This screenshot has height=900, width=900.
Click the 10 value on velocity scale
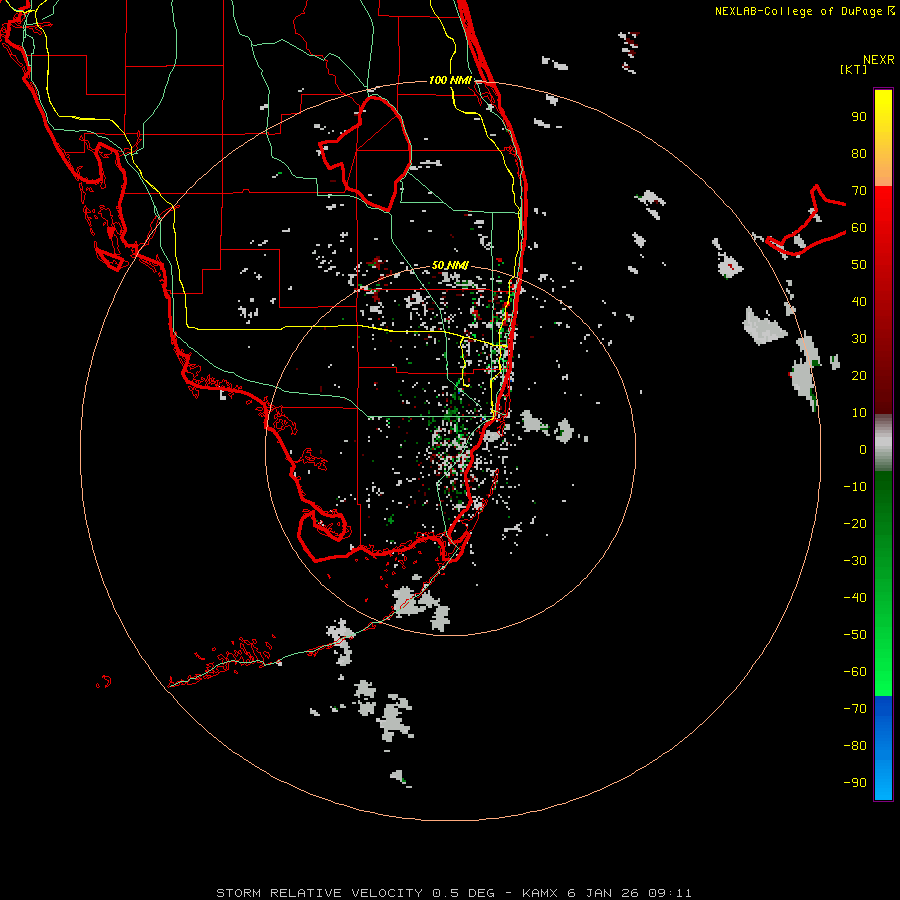pos(859,413)
